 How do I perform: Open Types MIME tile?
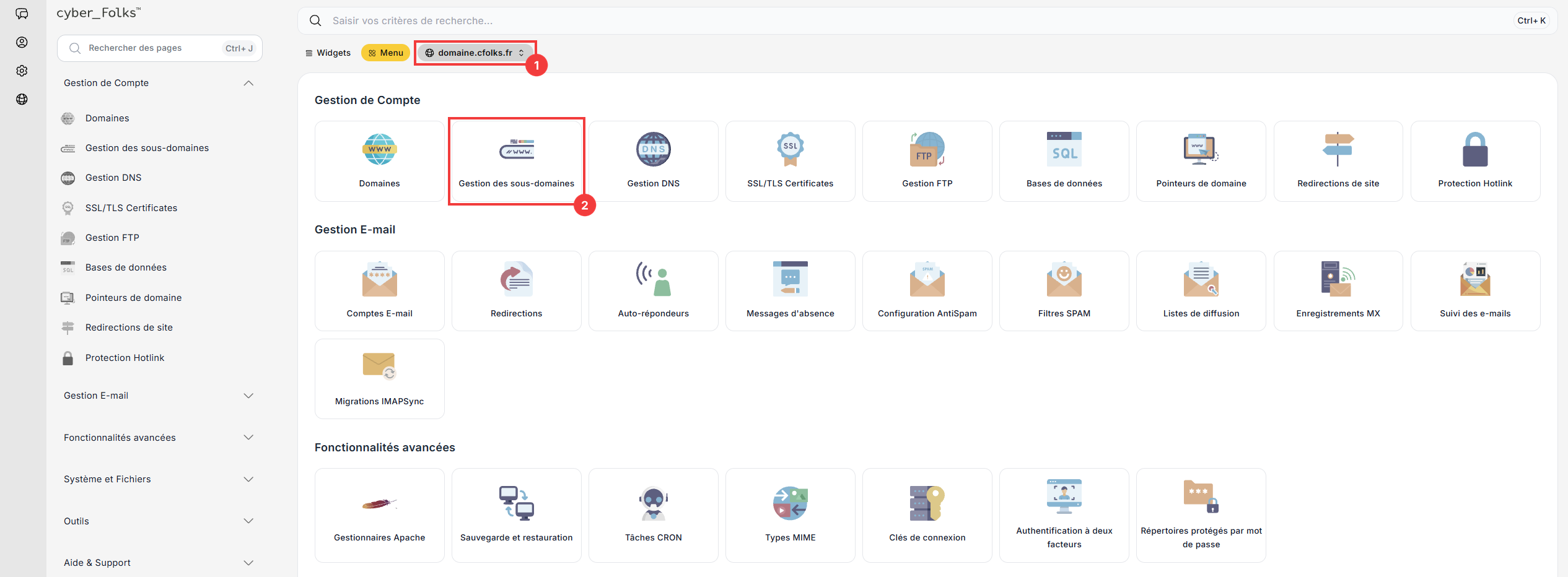790,515
